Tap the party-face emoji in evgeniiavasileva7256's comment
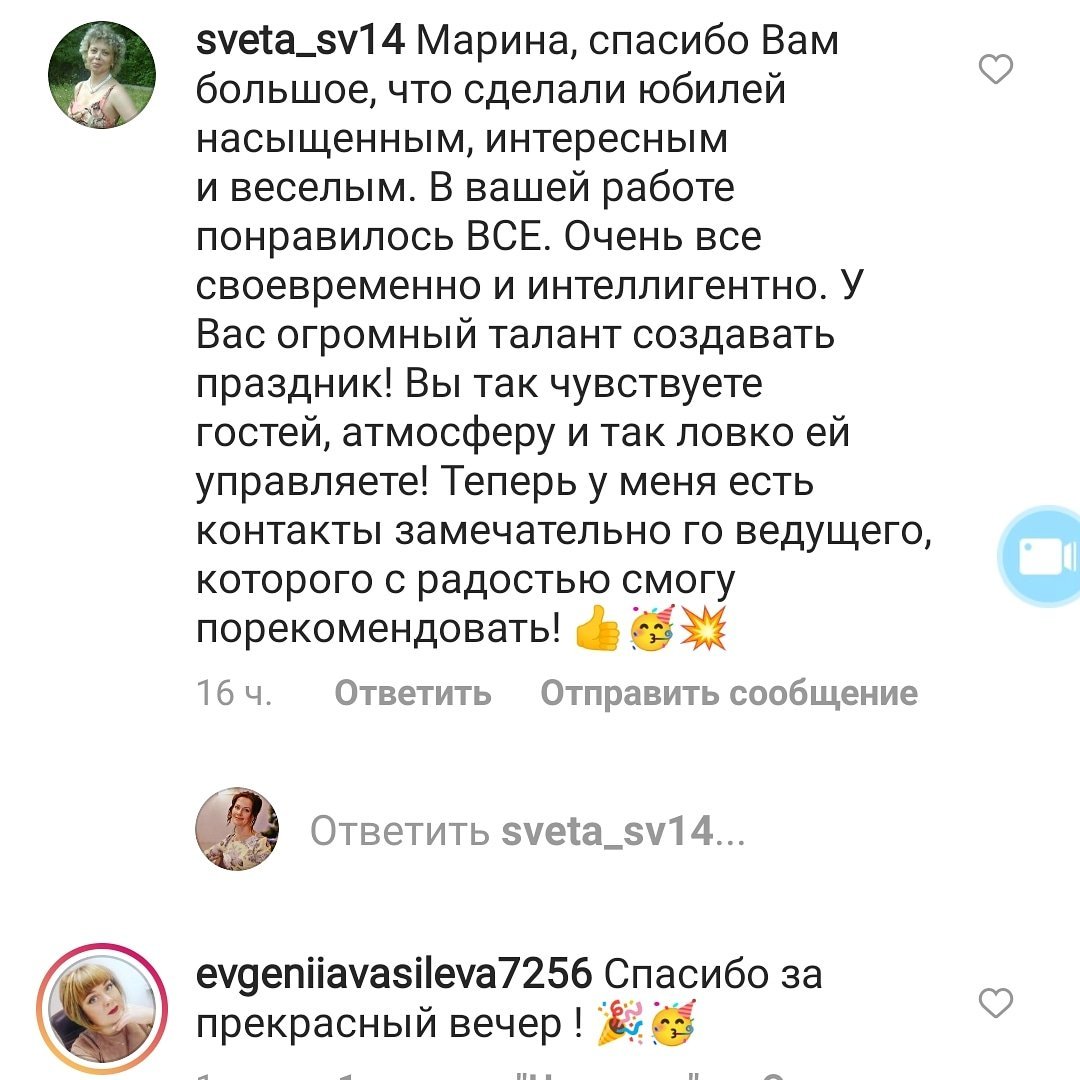 point(673,1023)
